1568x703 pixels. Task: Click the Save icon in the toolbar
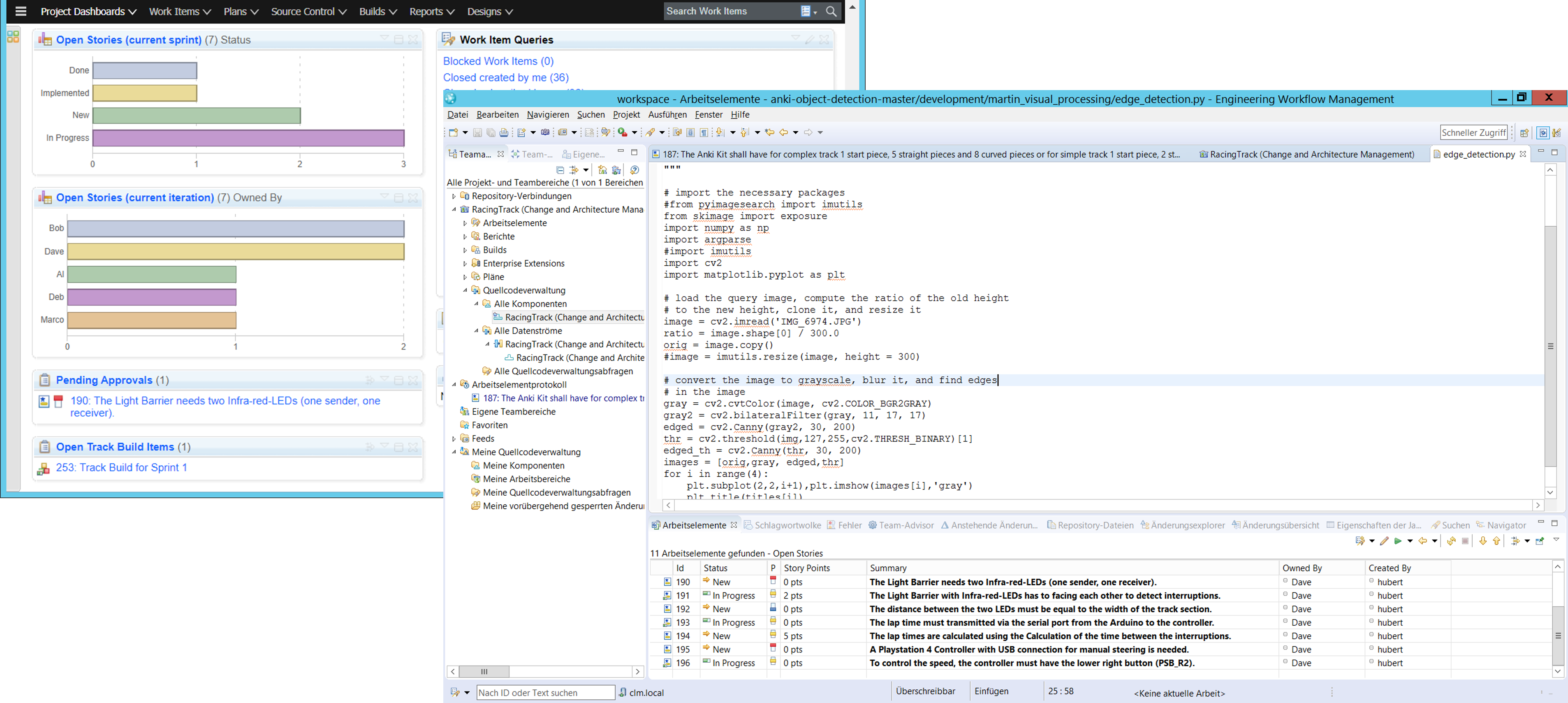click(477, 132)
